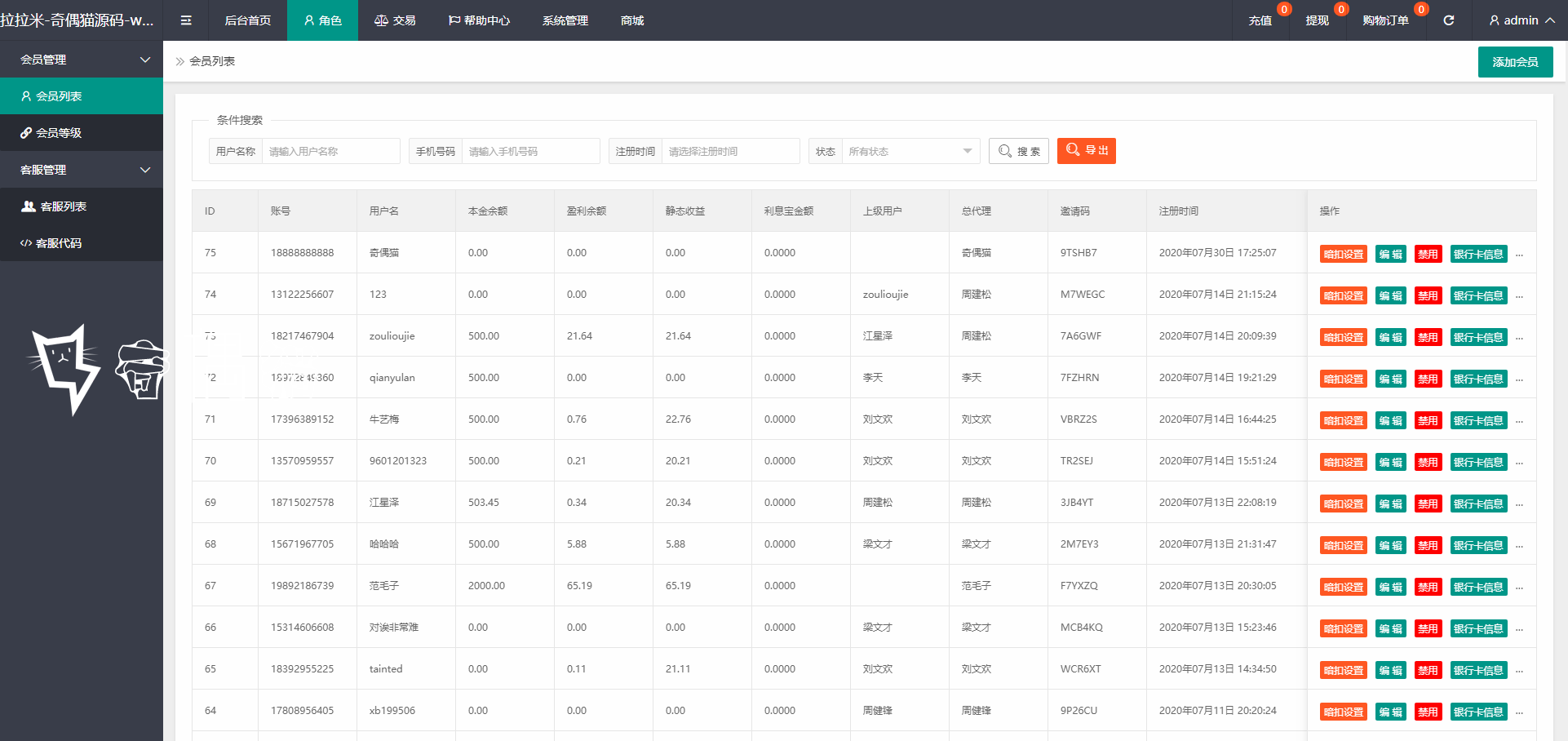Open the 帮助中心 navigation tab
1568x741 pixels.
[x=479, y=20]
